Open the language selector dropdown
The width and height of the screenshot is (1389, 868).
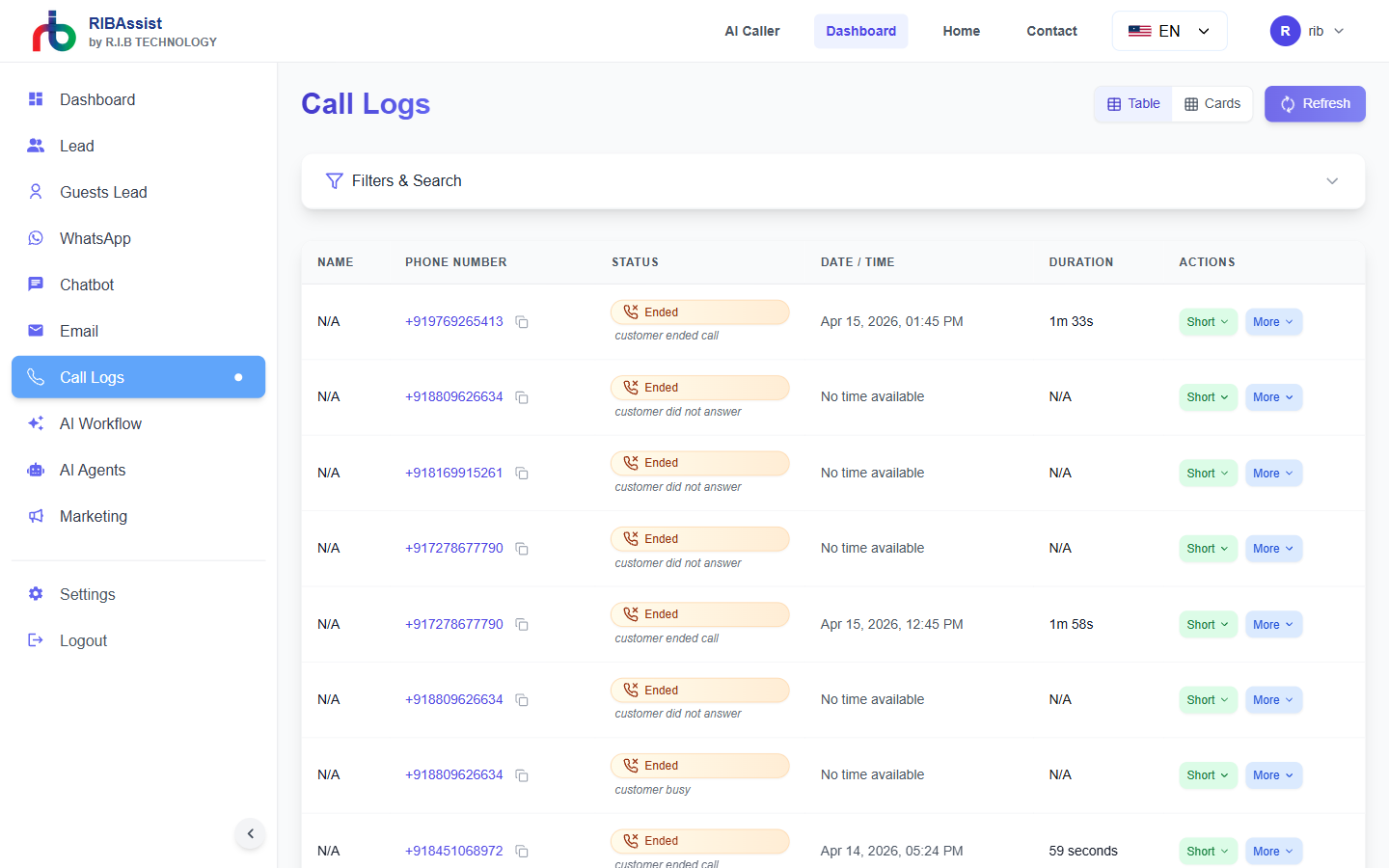tap(1169, 30)
